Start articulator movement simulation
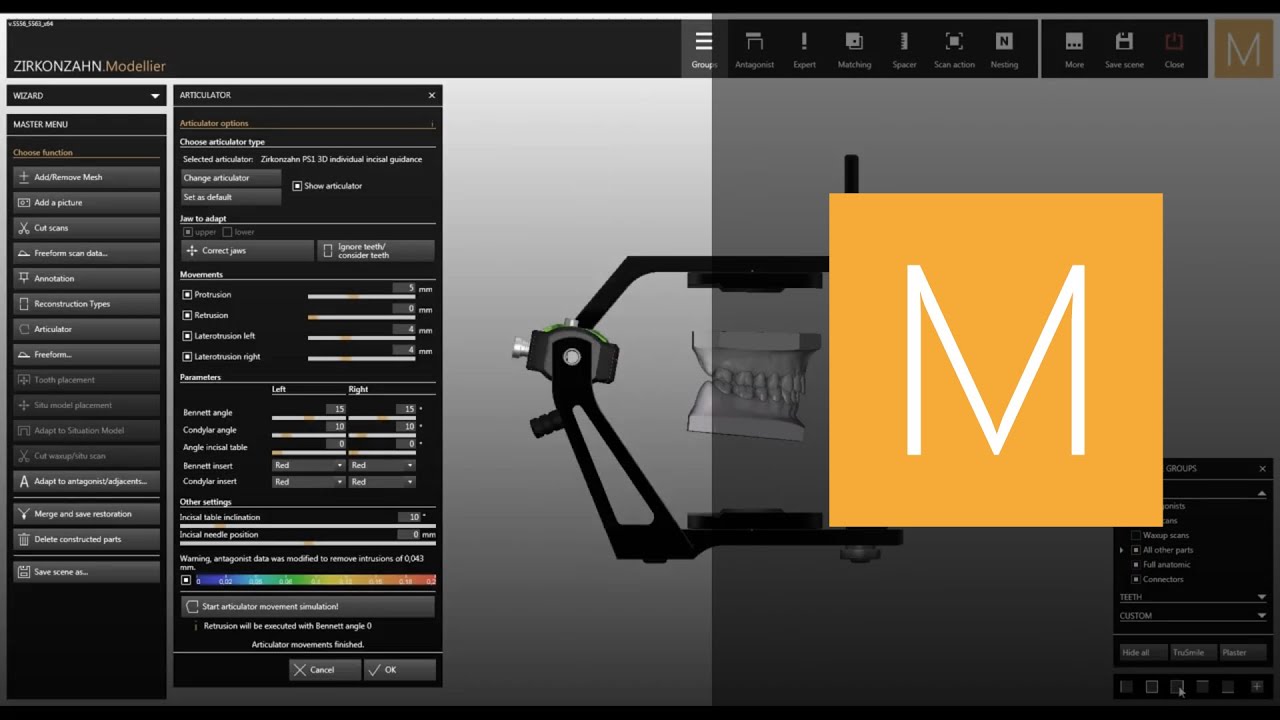 point(308,607)
